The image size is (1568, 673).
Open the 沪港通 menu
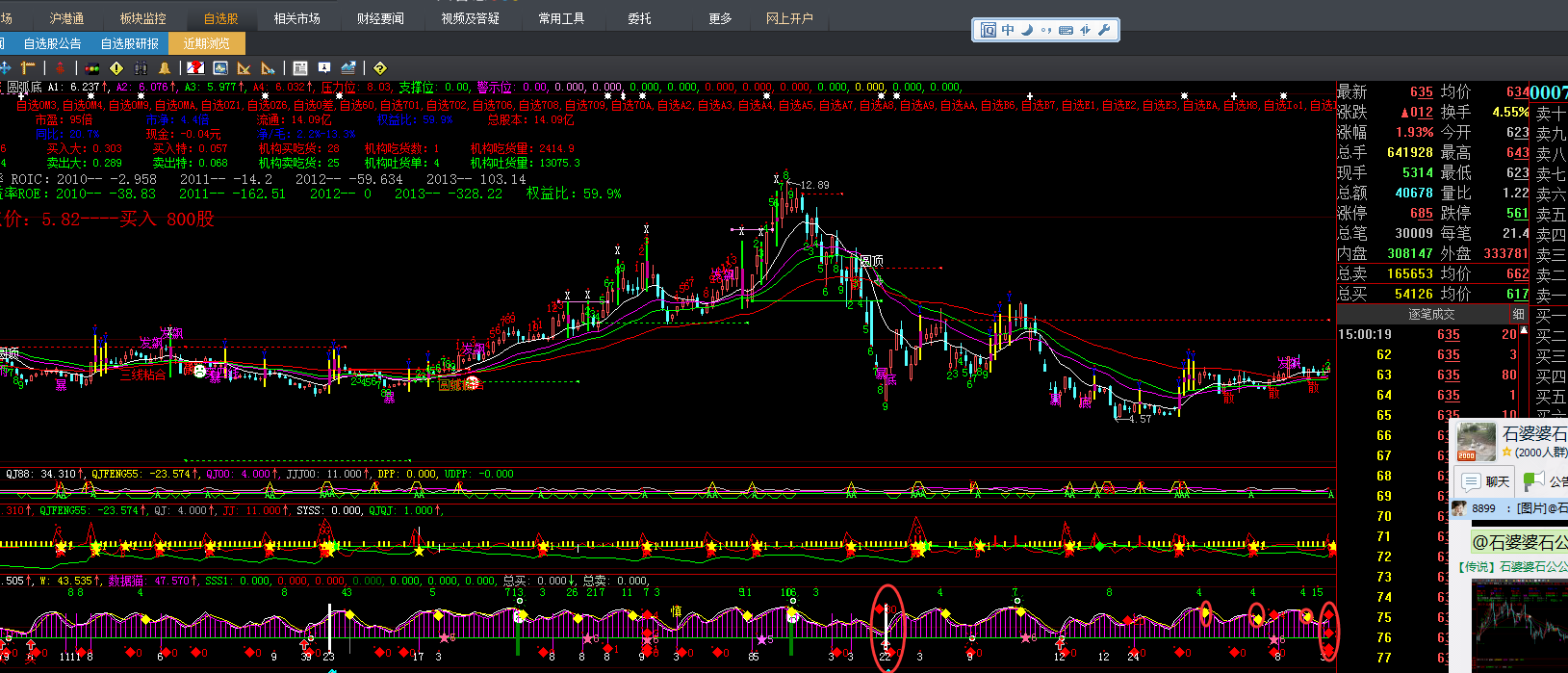(x=66, y=18)
